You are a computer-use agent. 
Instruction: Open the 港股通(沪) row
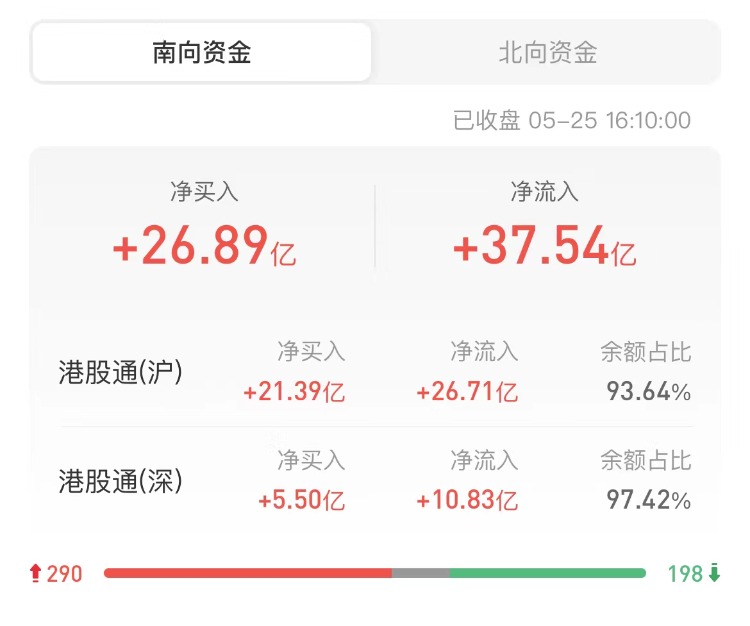[375, 373]
